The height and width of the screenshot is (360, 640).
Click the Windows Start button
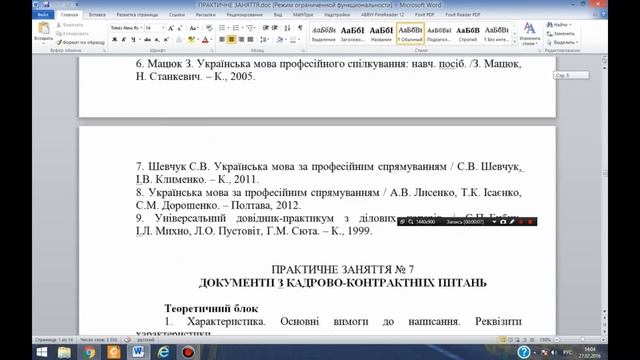pyautogui.click(x=41, y=352)
